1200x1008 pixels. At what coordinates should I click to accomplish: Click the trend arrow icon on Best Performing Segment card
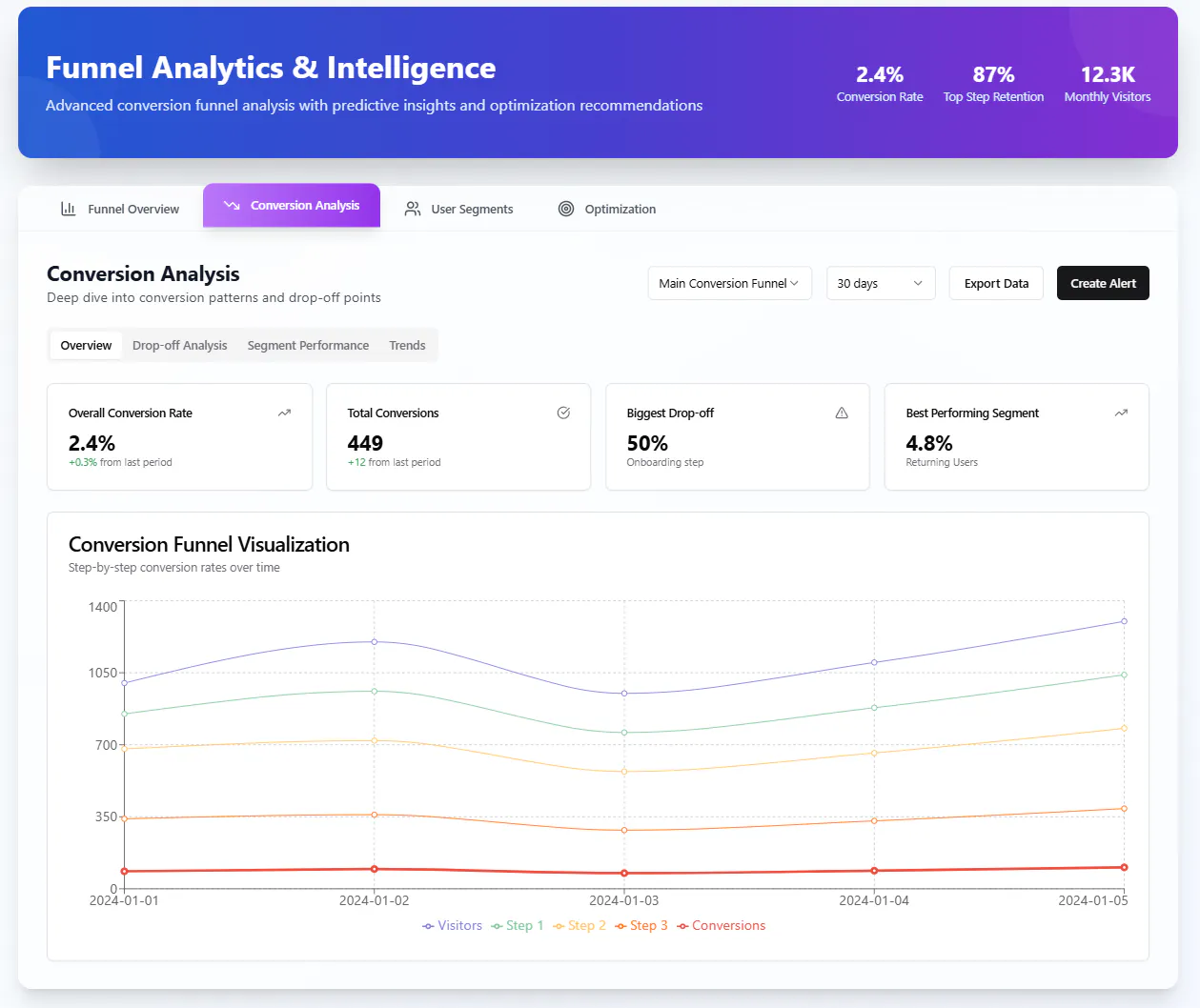tap(1121, 413)
